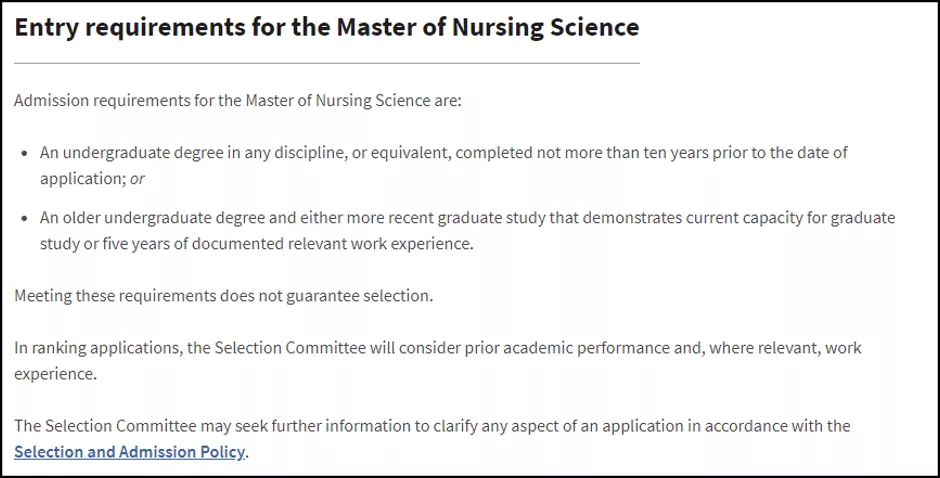Click the word 'application;' before the italic or
This screenshot has height=478, width=940.
tap(83, 179)
